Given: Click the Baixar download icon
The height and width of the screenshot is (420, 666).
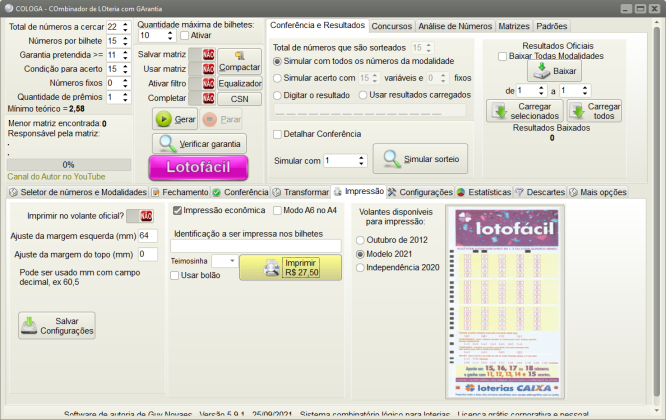Looking at the screenshot, I should pos(542,70).
